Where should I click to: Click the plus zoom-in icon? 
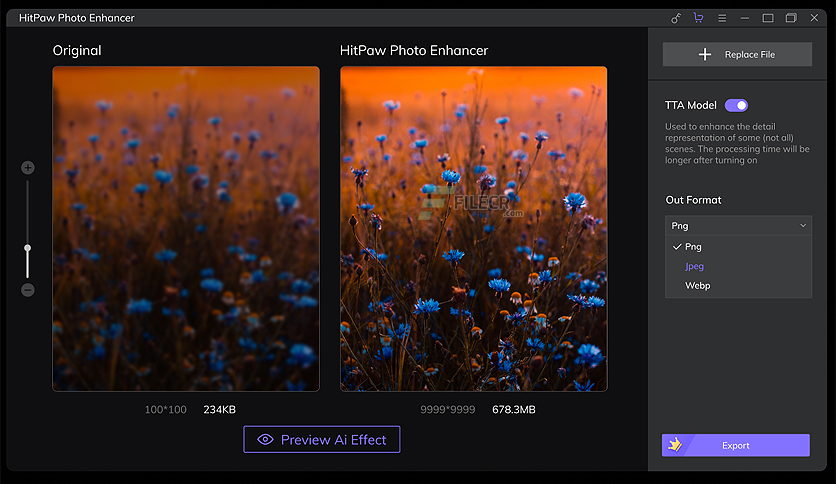[28, 168]
